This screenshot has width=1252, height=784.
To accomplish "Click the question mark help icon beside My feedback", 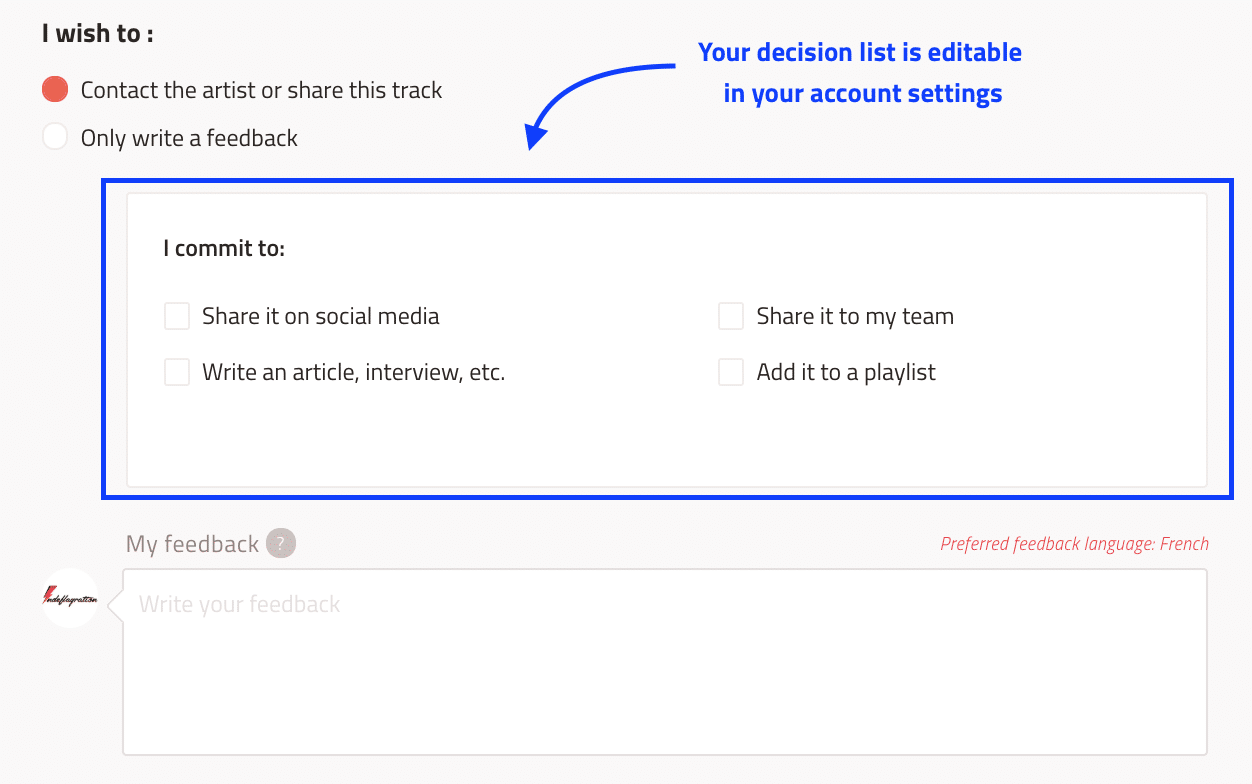I will (281, 543).
